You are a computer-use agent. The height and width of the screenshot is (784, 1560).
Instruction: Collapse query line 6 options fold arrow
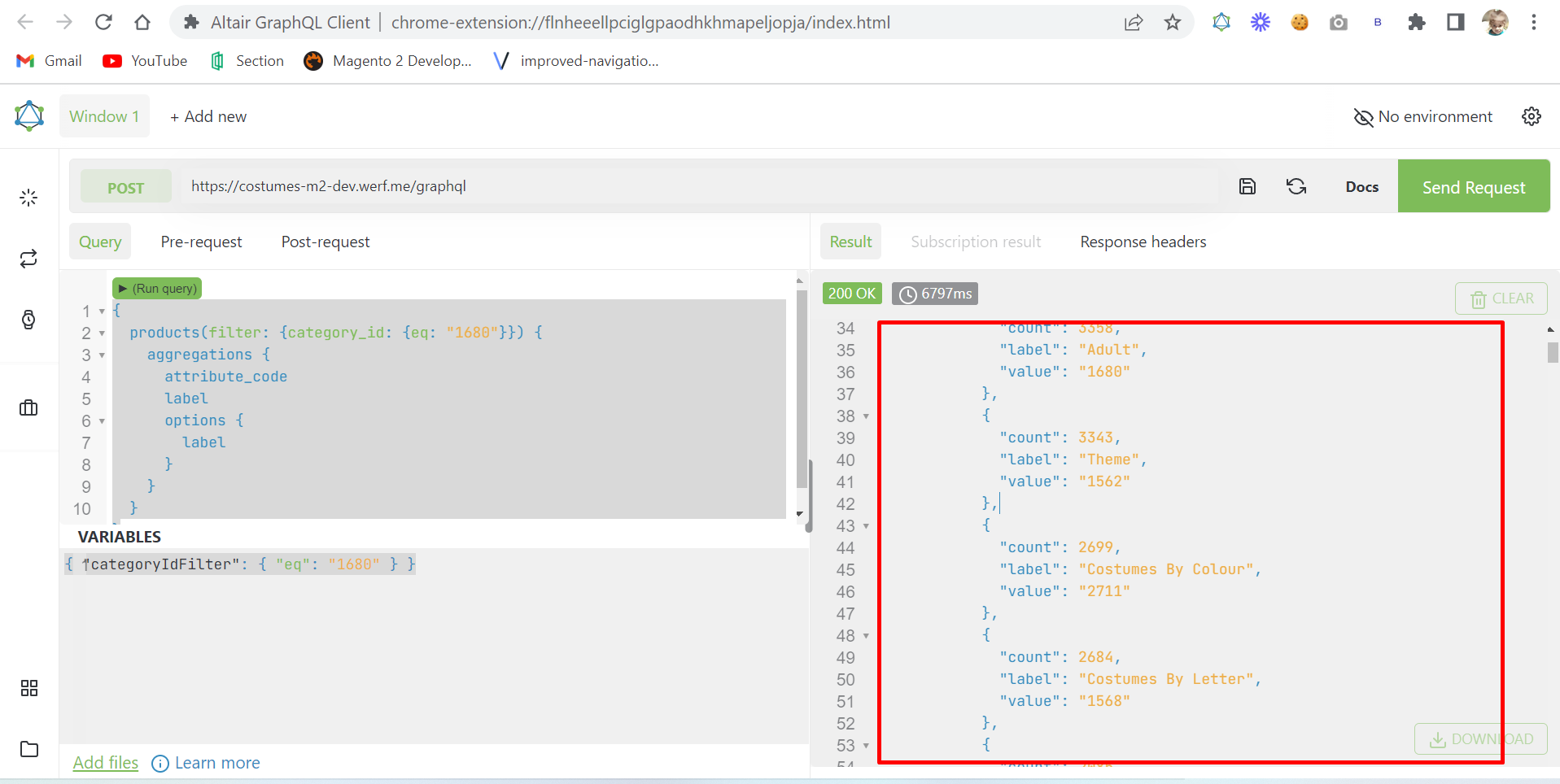(x=102, y=421)
